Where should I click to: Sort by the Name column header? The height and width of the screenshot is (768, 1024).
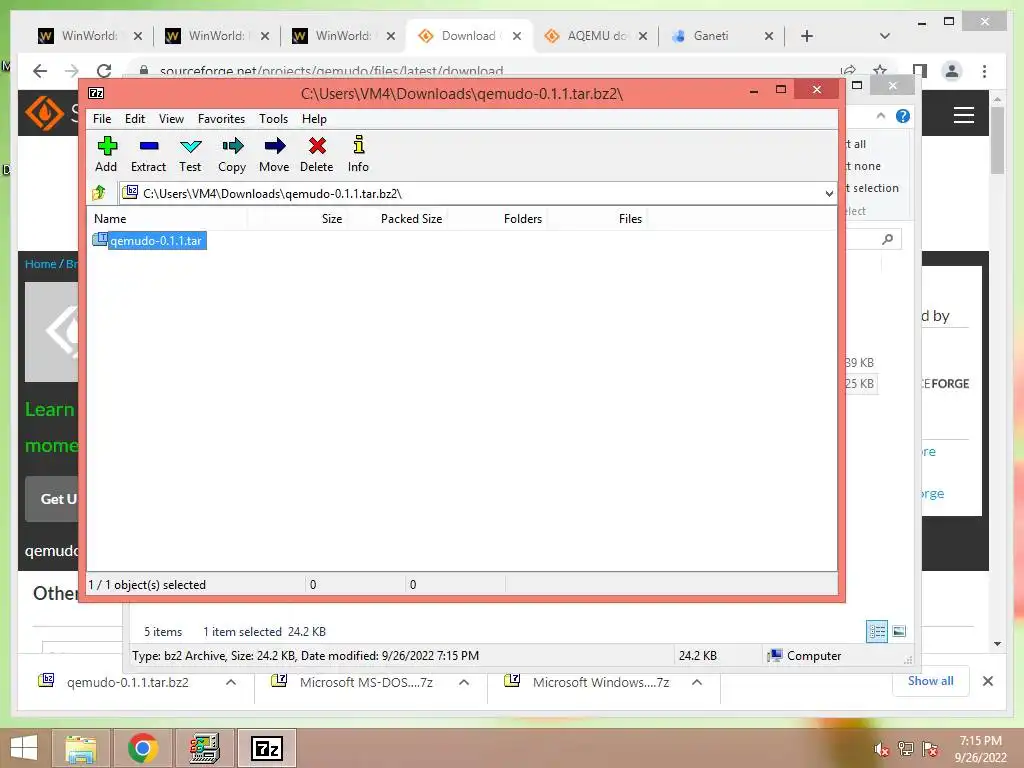pos(167,219)
